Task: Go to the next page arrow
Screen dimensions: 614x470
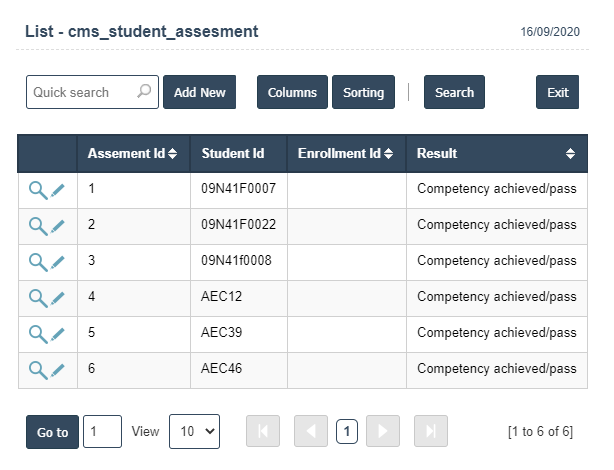Action: click(382, 432)
